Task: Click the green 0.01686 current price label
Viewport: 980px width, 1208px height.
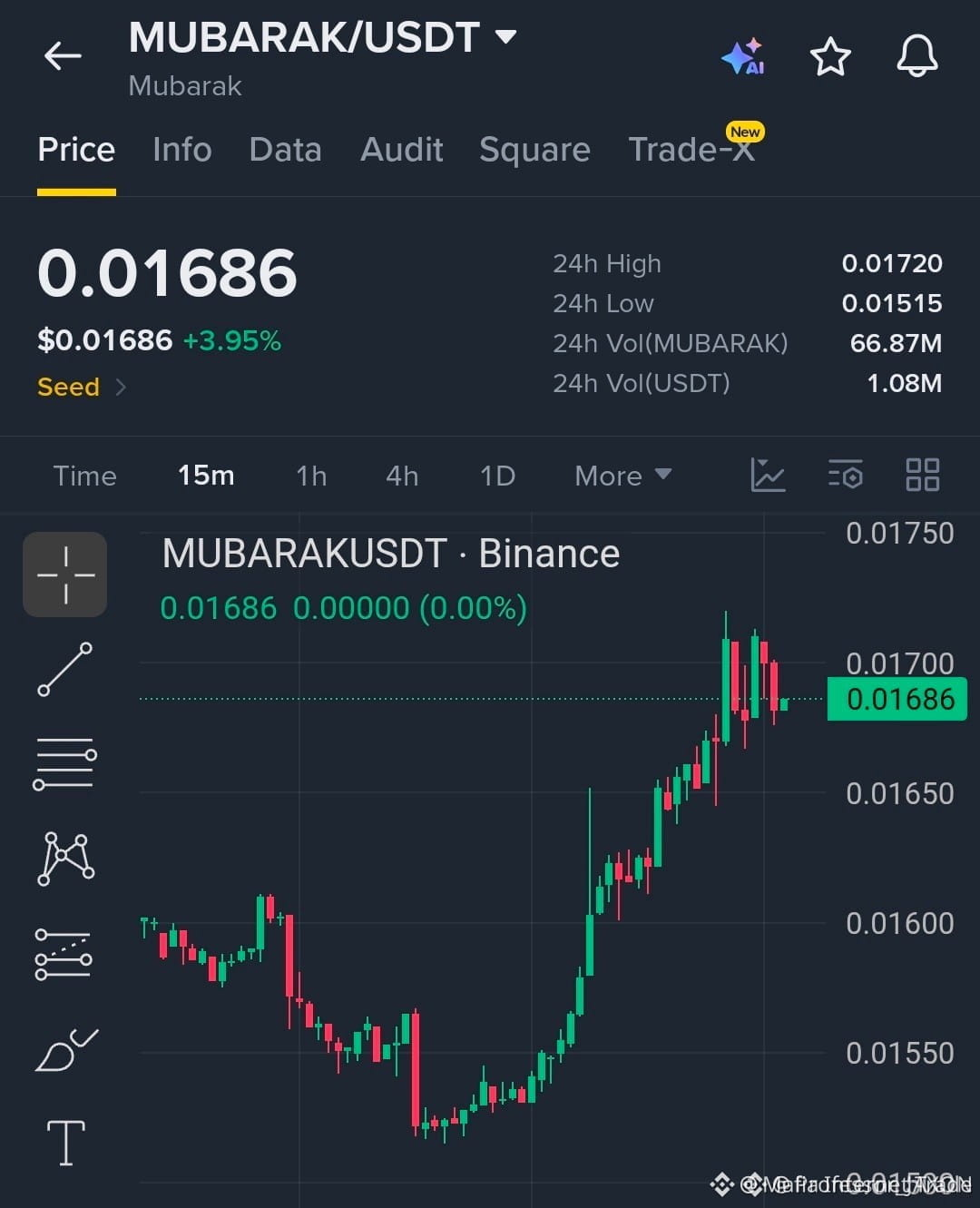Action: point(897,699)
